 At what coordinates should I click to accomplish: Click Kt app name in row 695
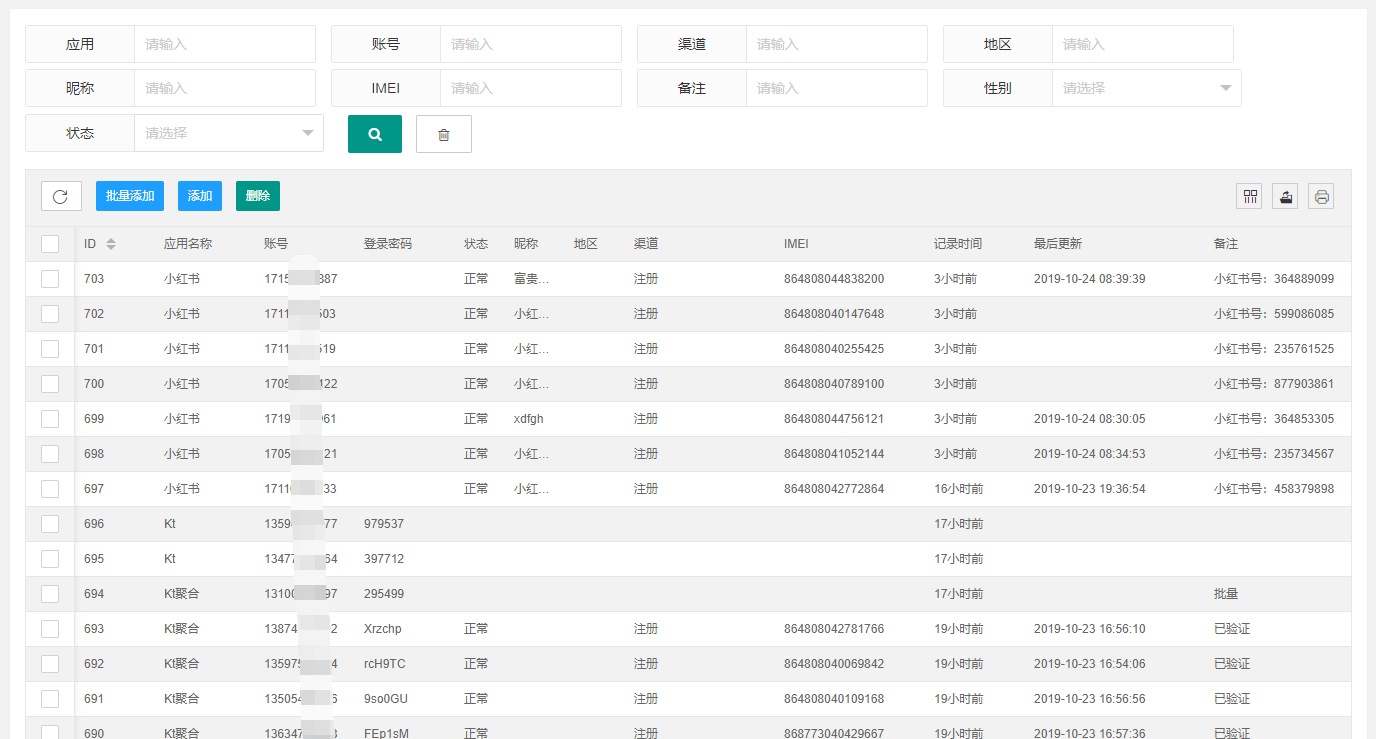click(x=170, y=559)
